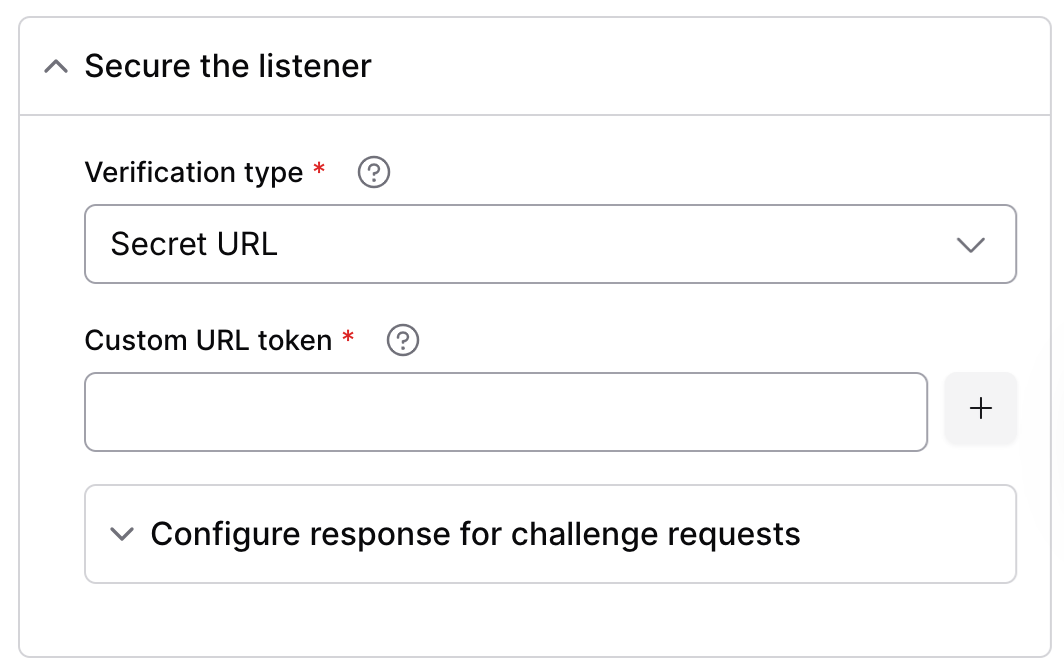
Task: Click the Secure the listener heading text
Action: pos(228,67)
